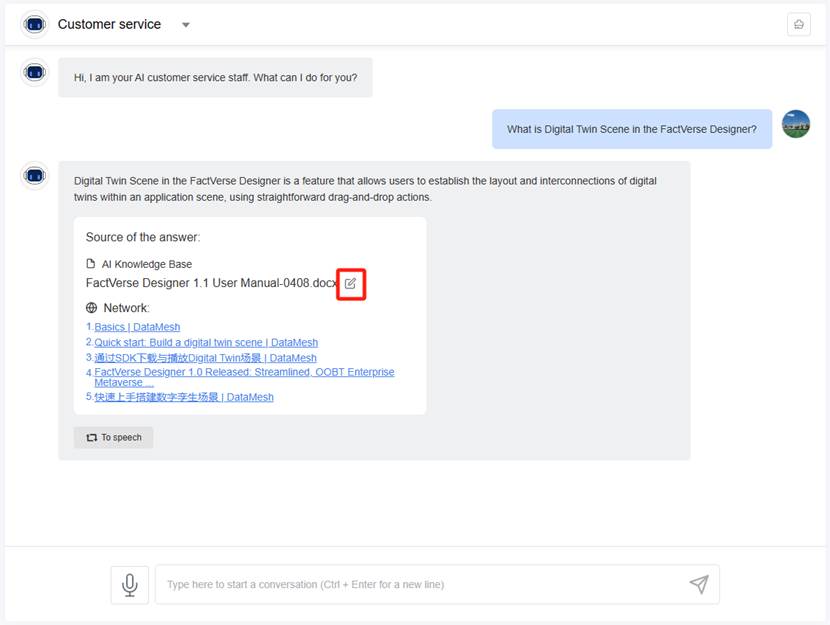Open the 通过SDK下载与播放Digital Twin场景 link
The width and height of the screenshot is (830, 625).
pyautogui.click(x=205, y=357)
